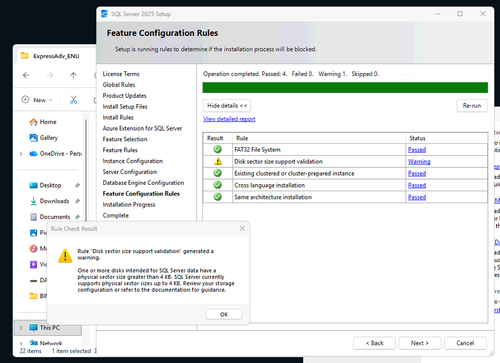Image resolution: width=500 pixels, height=363 pixels.
Task: Click Next to continue setup
Action: pos(420,343)
